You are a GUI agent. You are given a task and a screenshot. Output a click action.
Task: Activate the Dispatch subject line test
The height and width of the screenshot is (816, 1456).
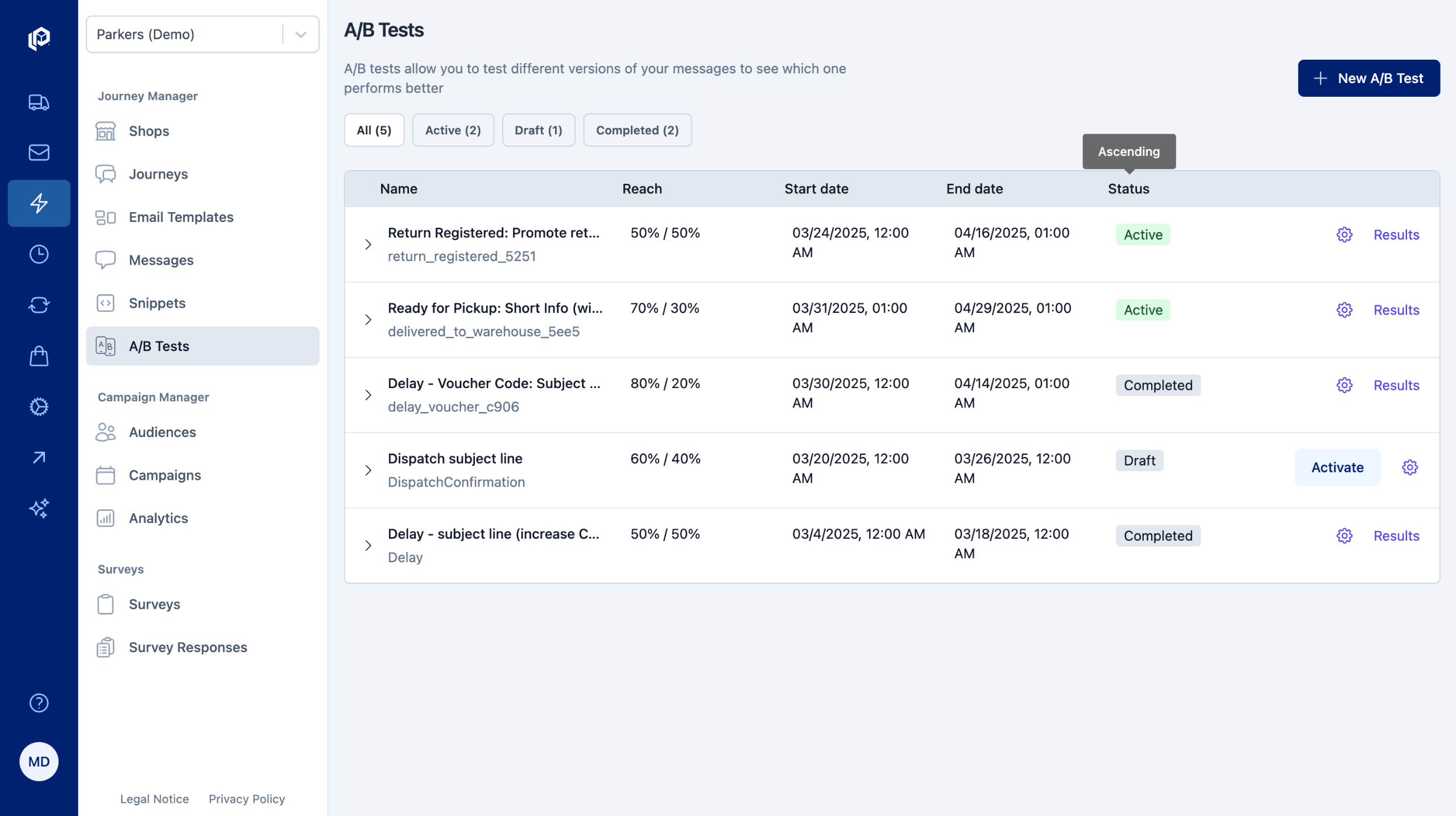(1337, 468)
